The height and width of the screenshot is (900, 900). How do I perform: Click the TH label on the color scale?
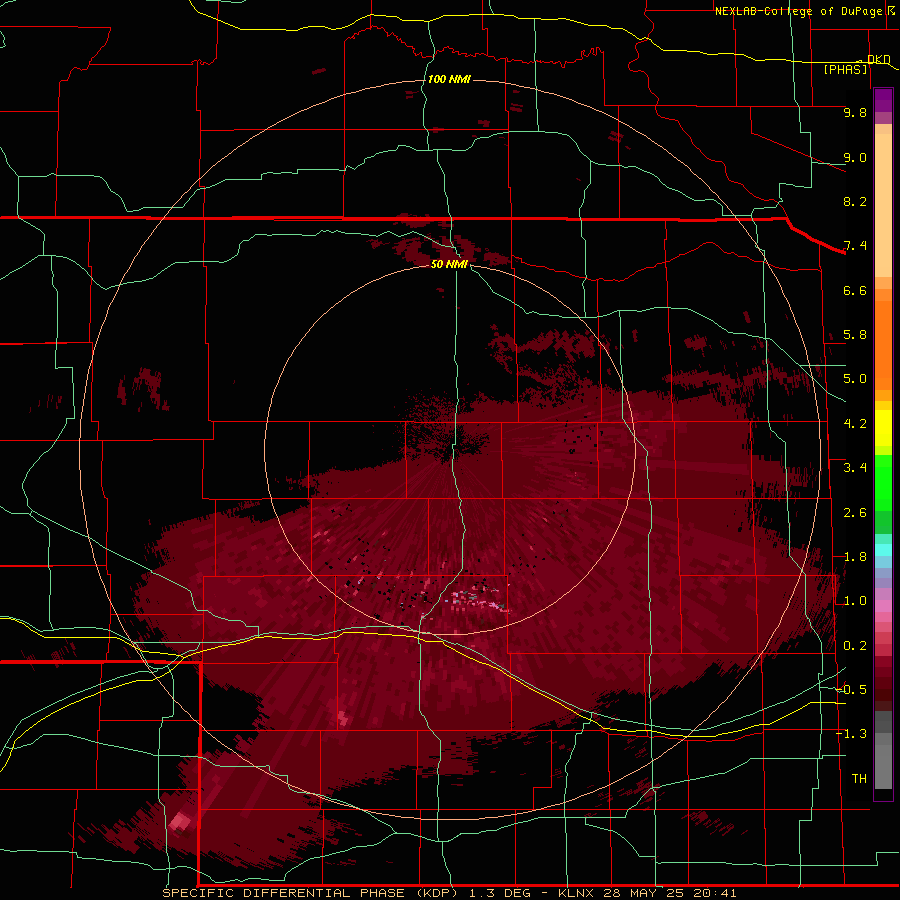point(859,779)
